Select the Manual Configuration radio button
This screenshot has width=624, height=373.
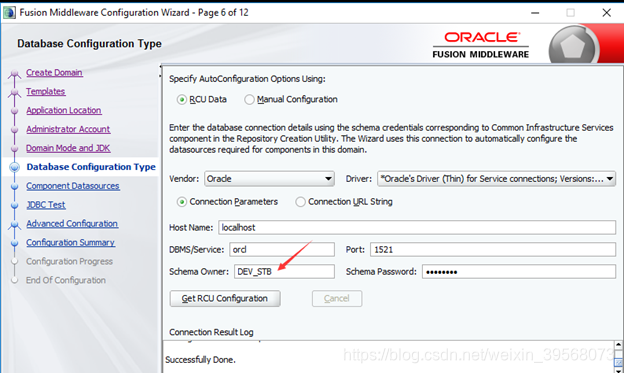[x=249, y=100]
